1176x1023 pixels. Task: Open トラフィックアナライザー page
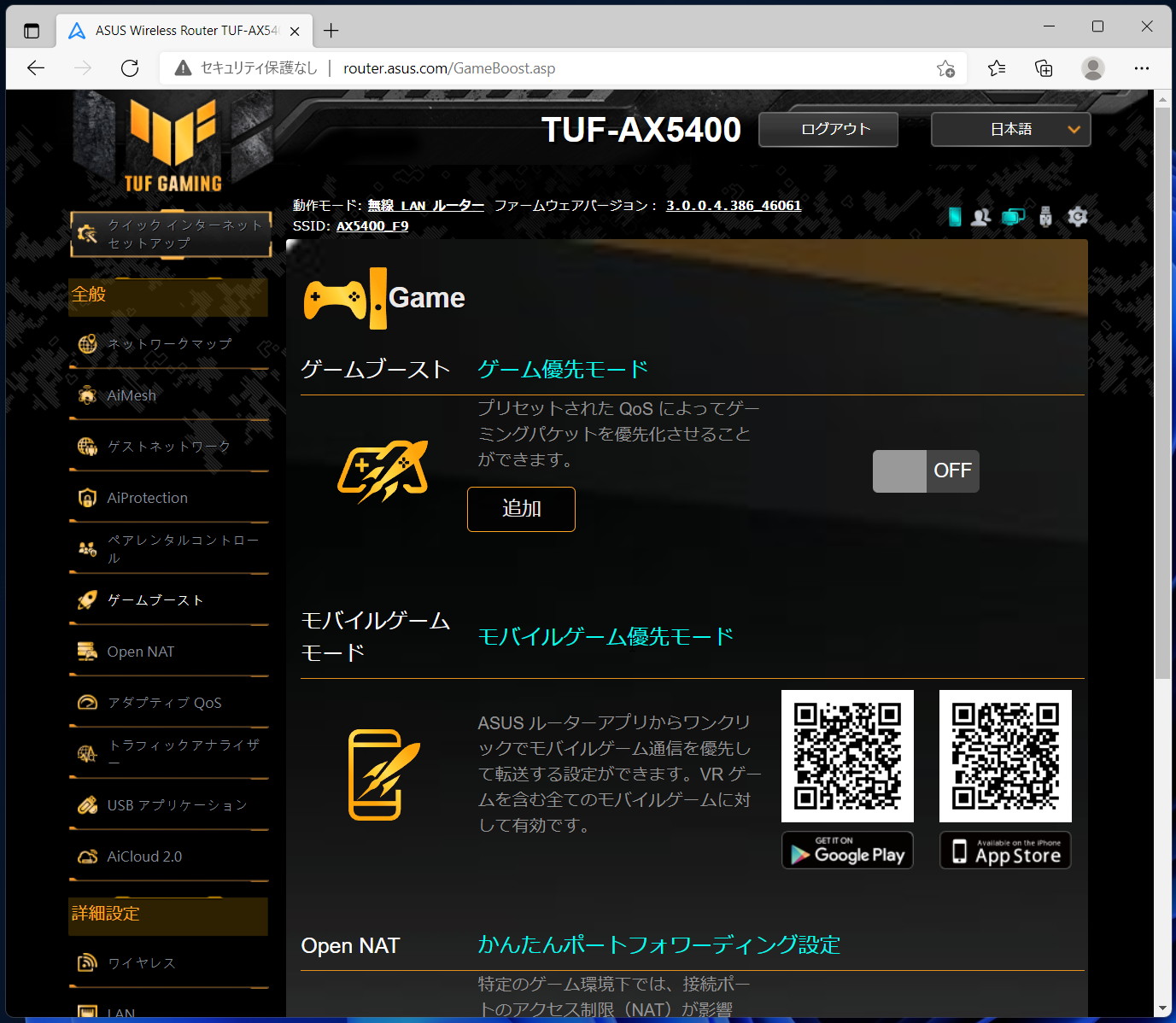184,753
